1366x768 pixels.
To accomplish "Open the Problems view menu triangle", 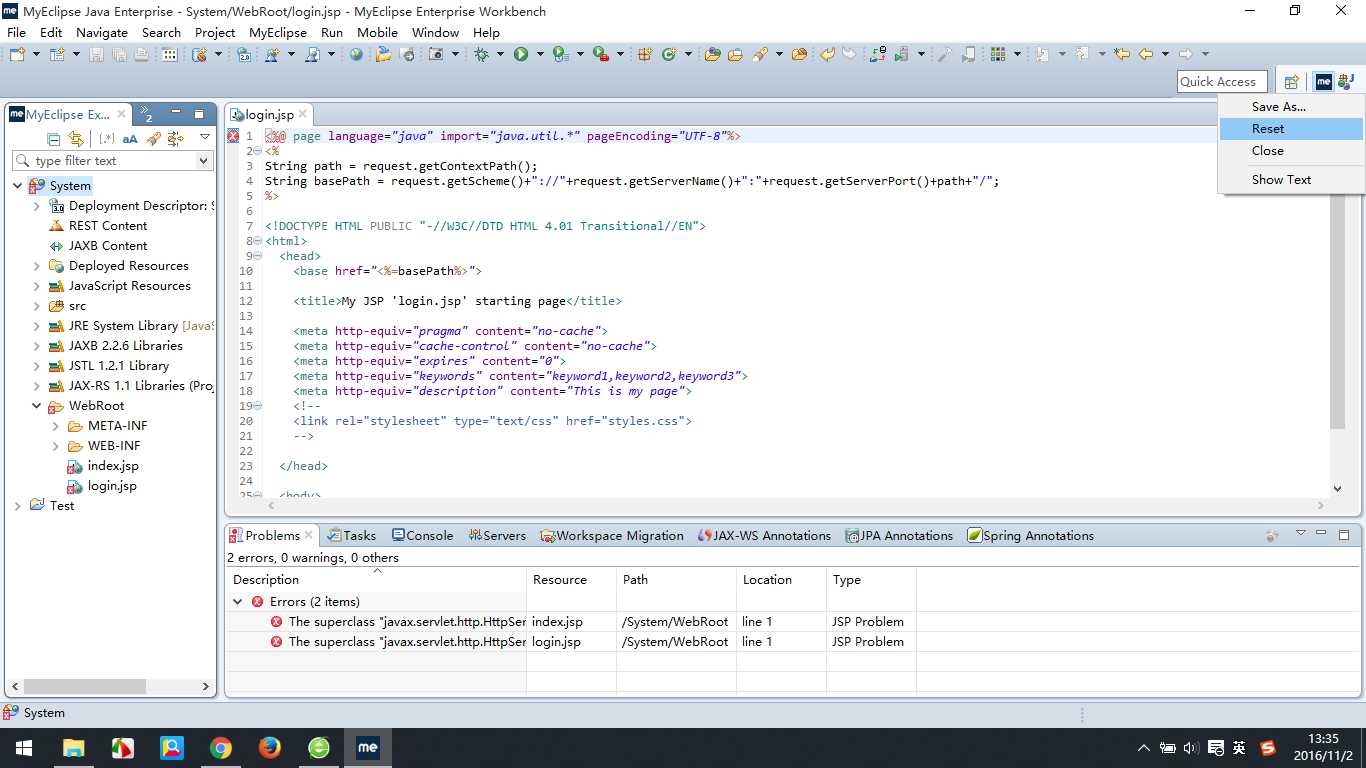I will pos(1301,534).
